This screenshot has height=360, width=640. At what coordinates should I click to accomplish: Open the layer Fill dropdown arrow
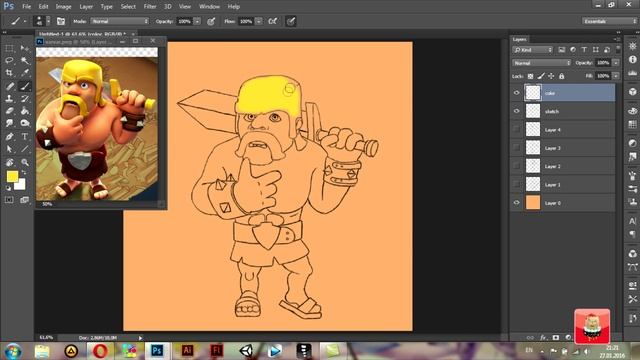616,76
